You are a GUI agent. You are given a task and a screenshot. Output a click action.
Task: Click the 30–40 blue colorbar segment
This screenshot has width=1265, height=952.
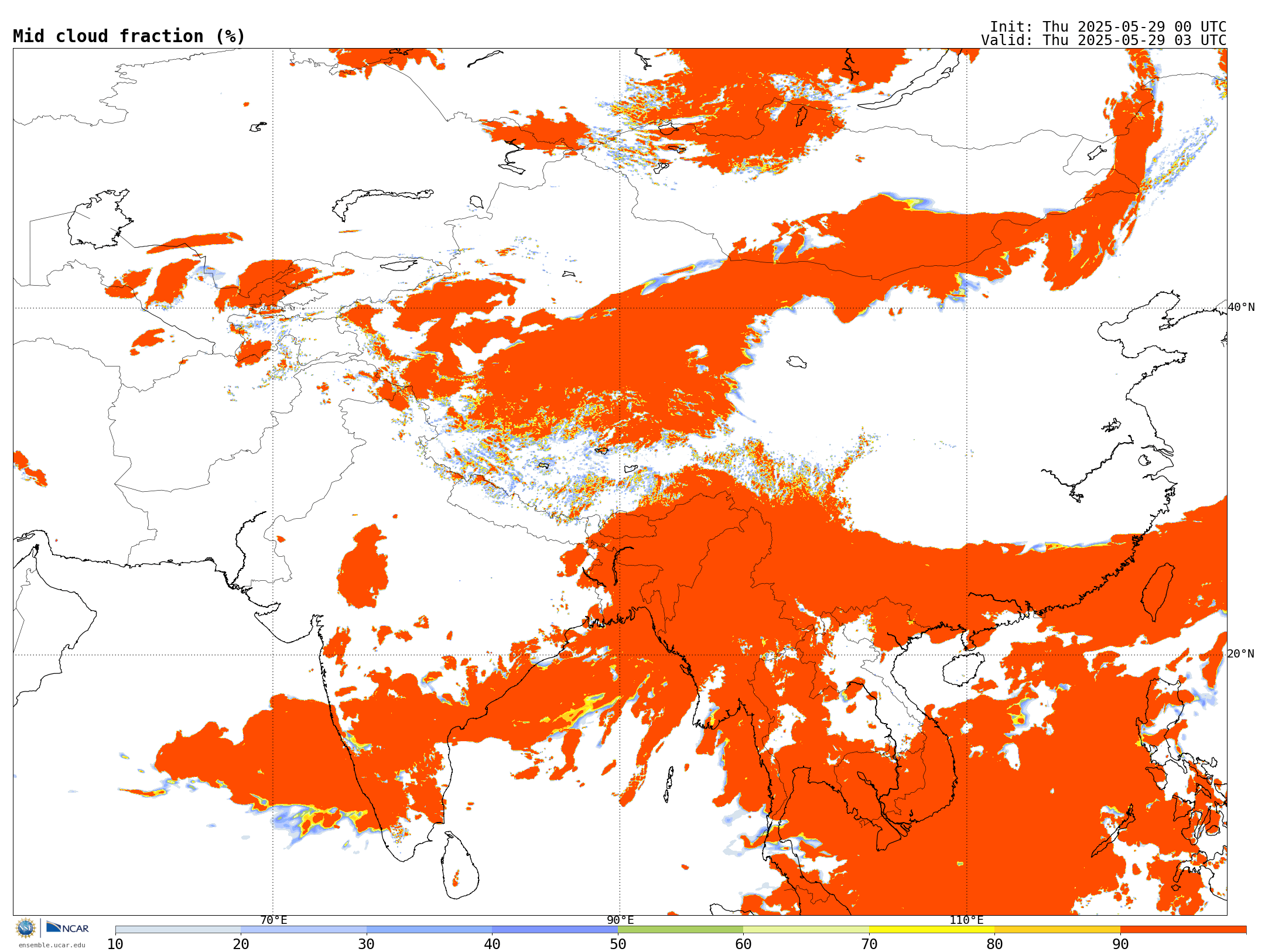click(x=429, y=930)
